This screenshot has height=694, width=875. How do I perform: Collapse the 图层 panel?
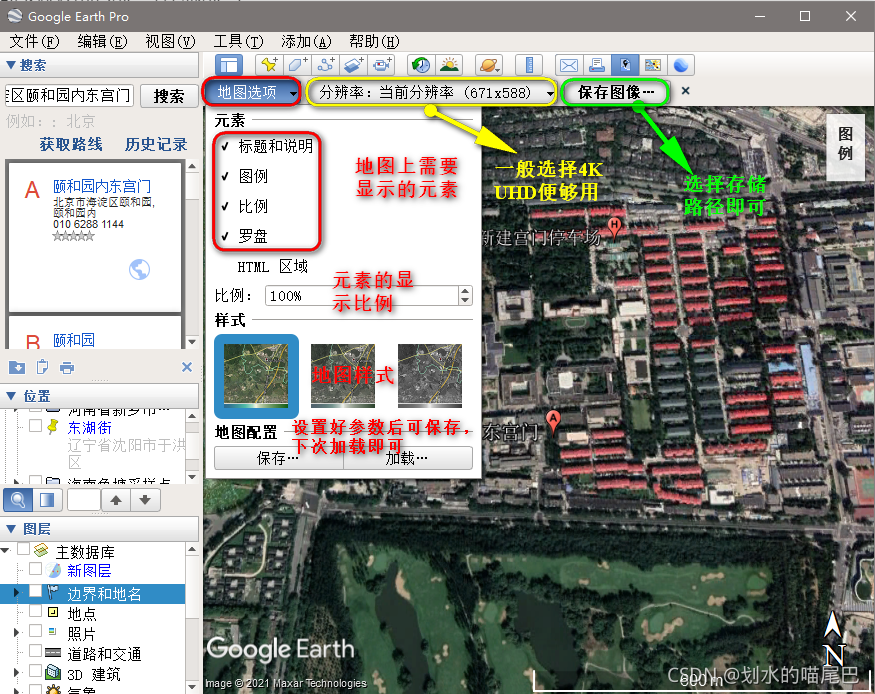[x=11, y=528]
